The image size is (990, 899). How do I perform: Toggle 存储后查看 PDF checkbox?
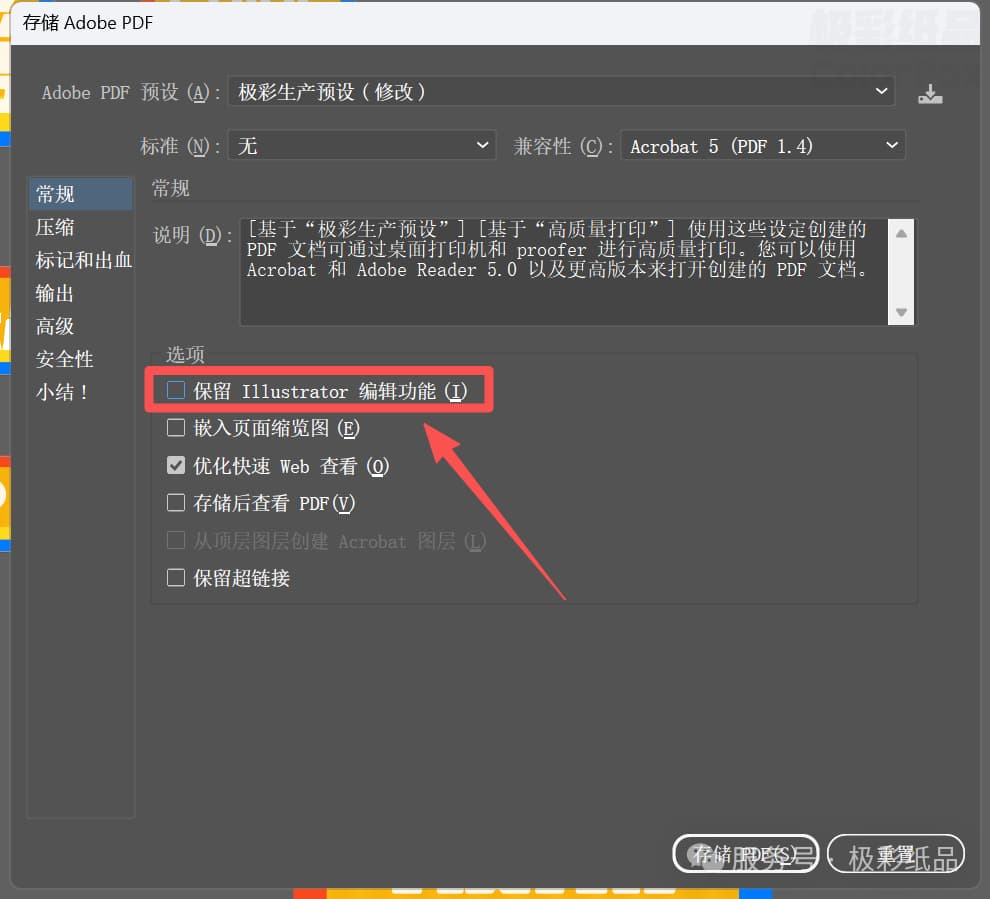pos(176,503)
